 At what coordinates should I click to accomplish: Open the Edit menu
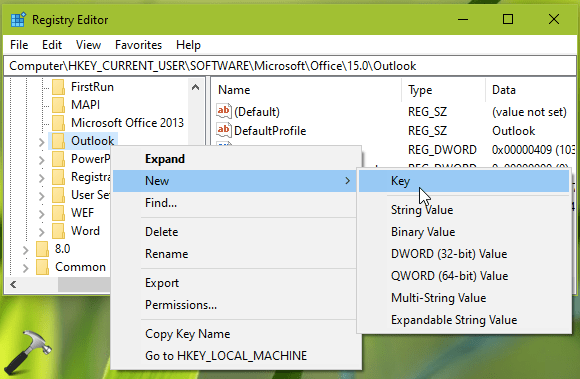tap(52, 45)
